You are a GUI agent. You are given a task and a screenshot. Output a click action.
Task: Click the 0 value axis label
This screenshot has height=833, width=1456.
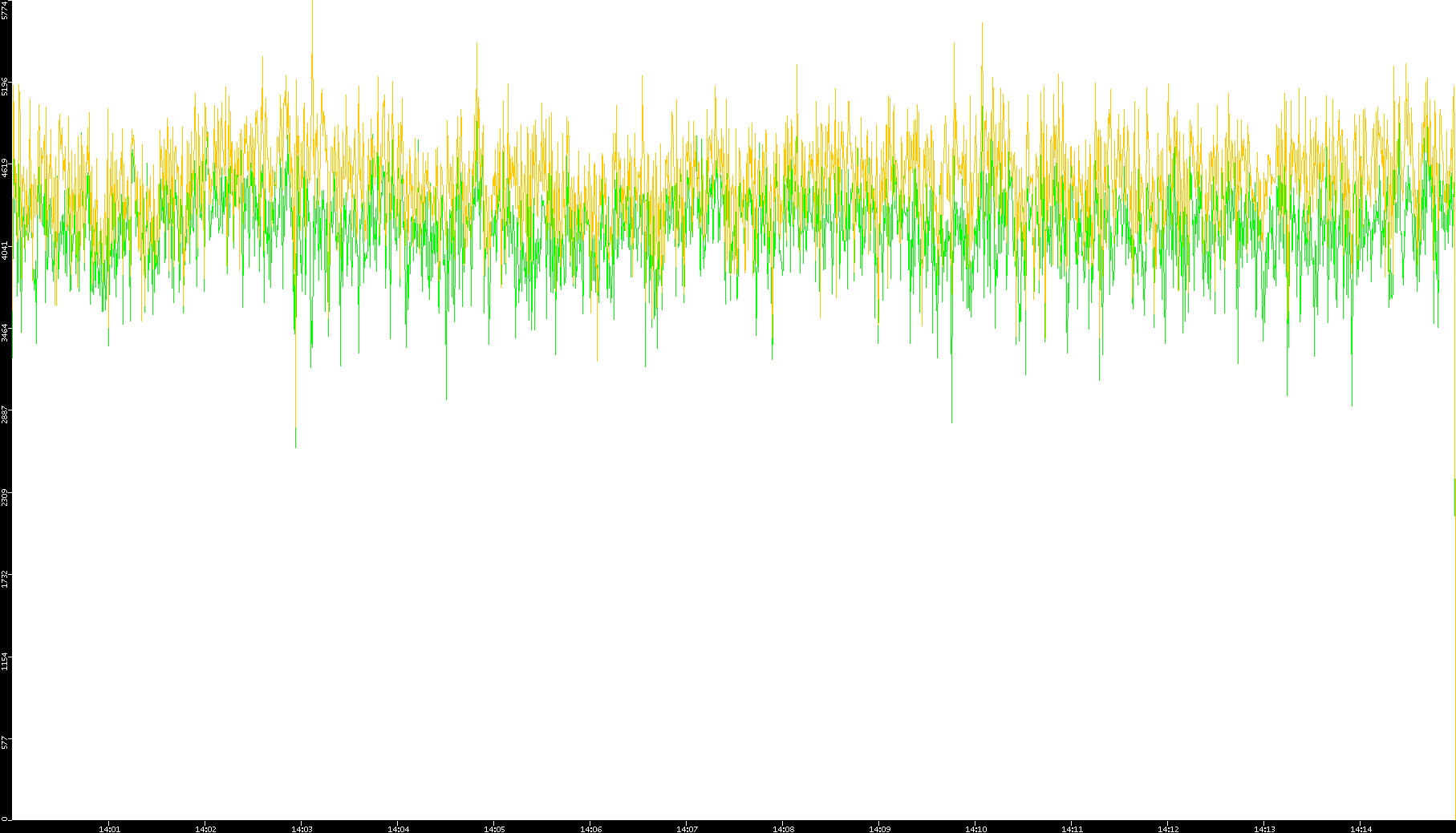pos(5,819)
